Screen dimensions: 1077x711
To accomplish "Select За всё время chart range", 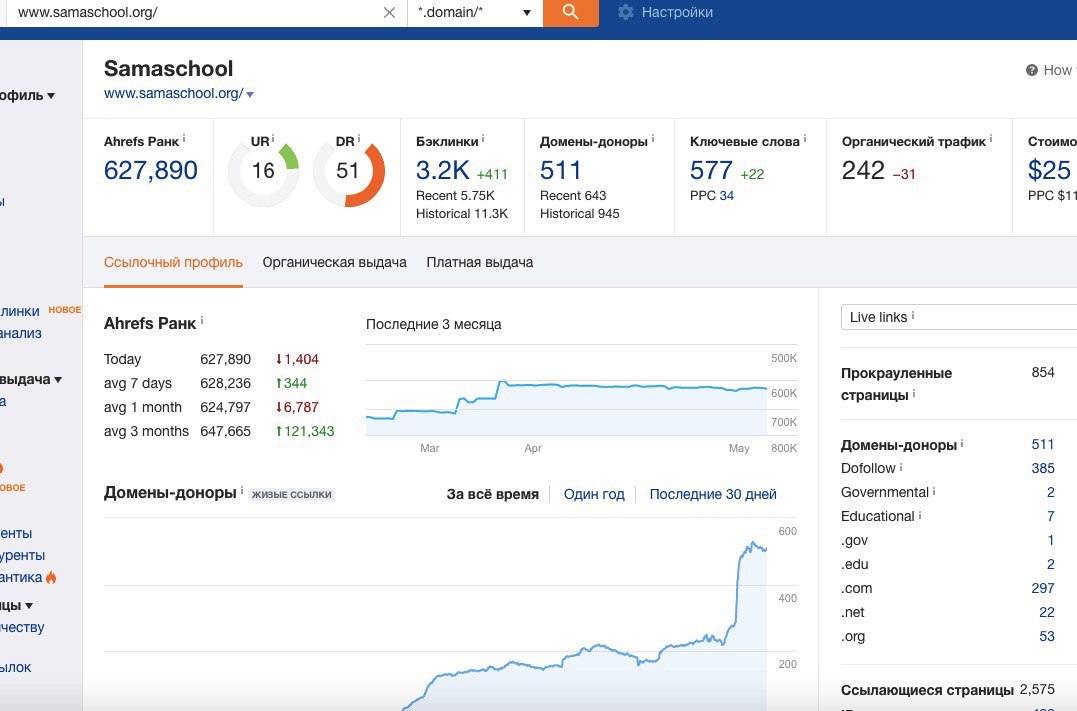I will point(492,494).
